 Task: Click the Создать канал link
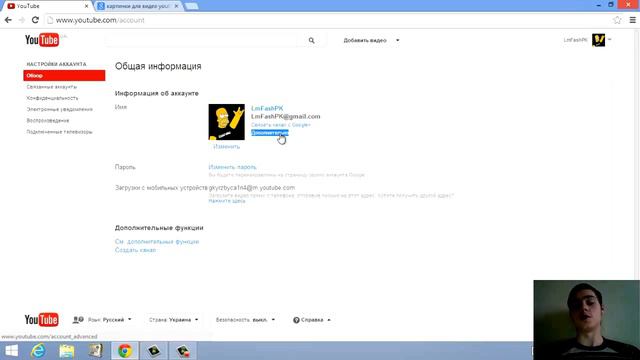click(x=136, y=250)
